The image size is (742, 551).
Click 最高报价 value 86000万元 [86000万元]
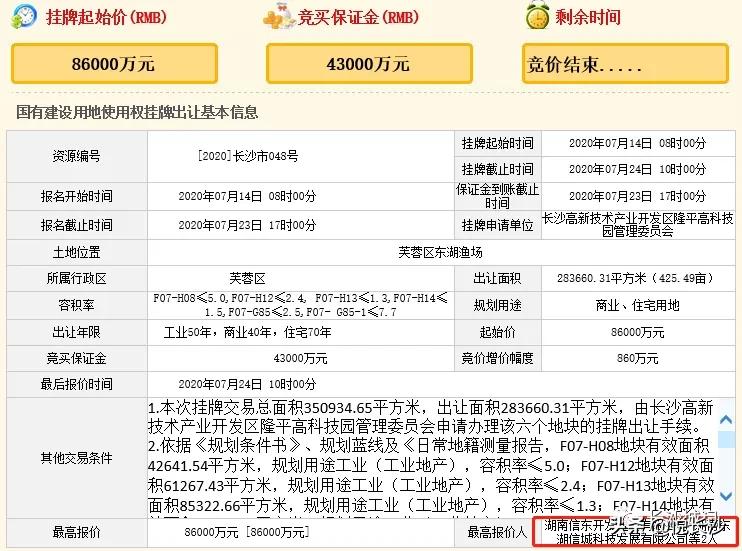(247, 532)
